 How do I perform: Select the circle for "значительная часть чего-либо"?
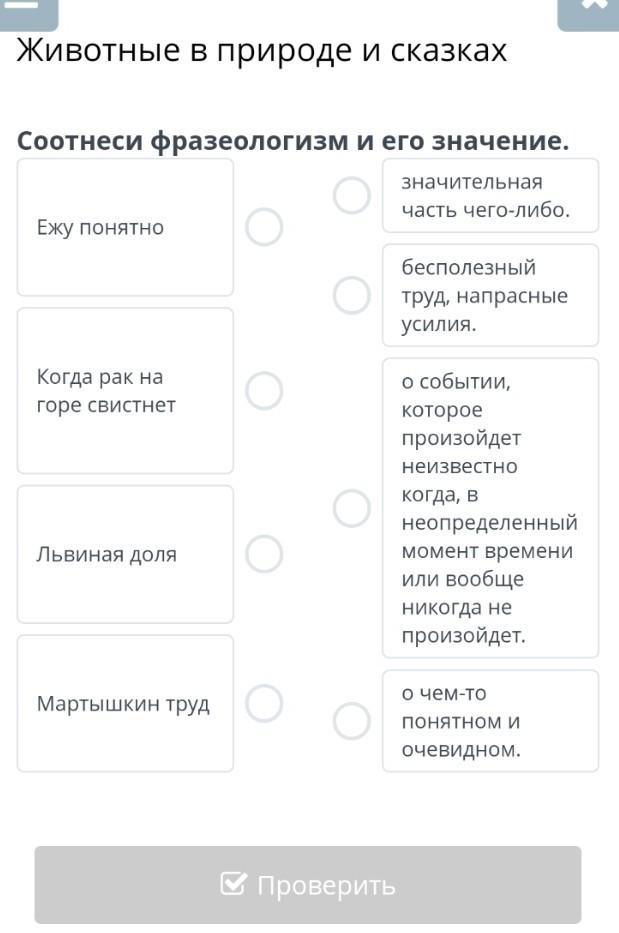click(x=352, y=196)
